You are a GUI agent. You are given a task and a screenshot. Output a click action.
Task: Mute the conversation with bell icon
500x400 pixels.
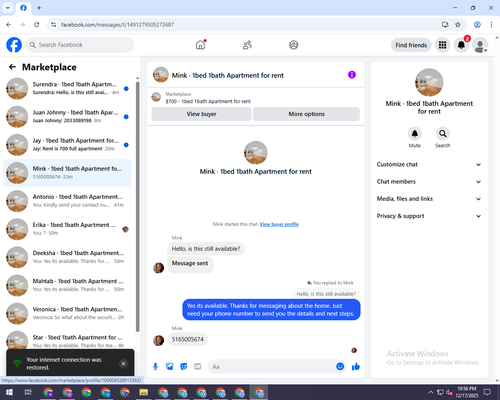pyautogui.click(x=415, y=134)
